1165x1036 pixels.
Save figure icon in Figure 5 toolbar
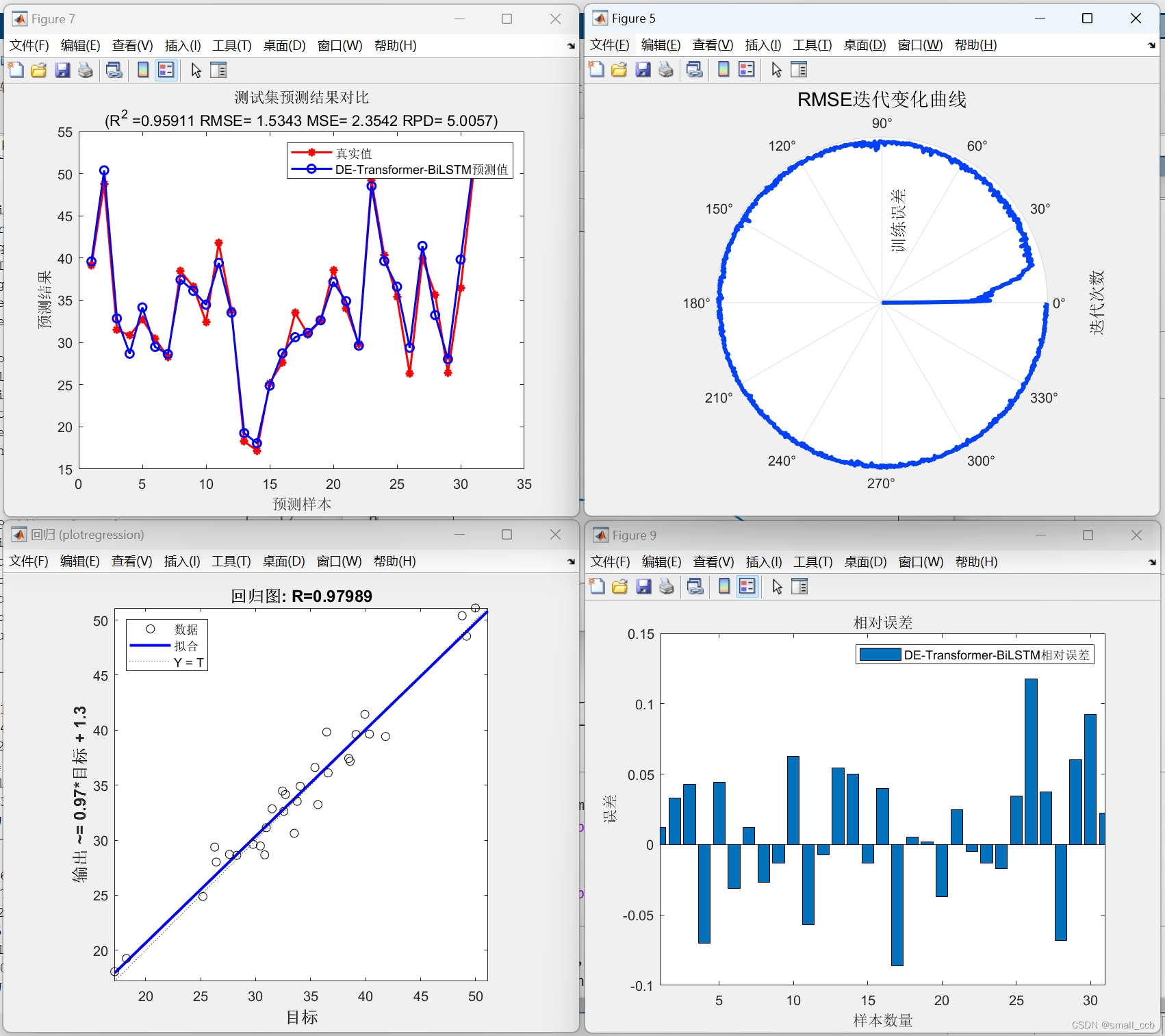coord(643,69)
